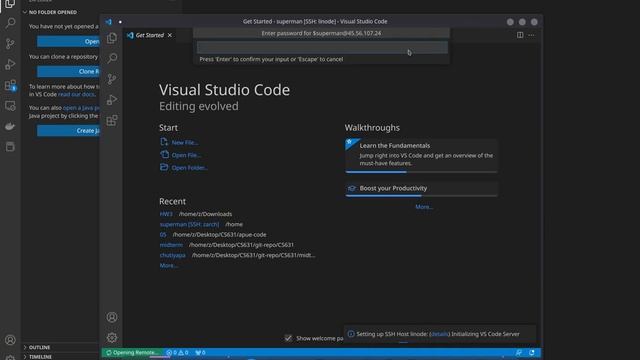Open Accounts menu in front window

[x=112, y=317]
